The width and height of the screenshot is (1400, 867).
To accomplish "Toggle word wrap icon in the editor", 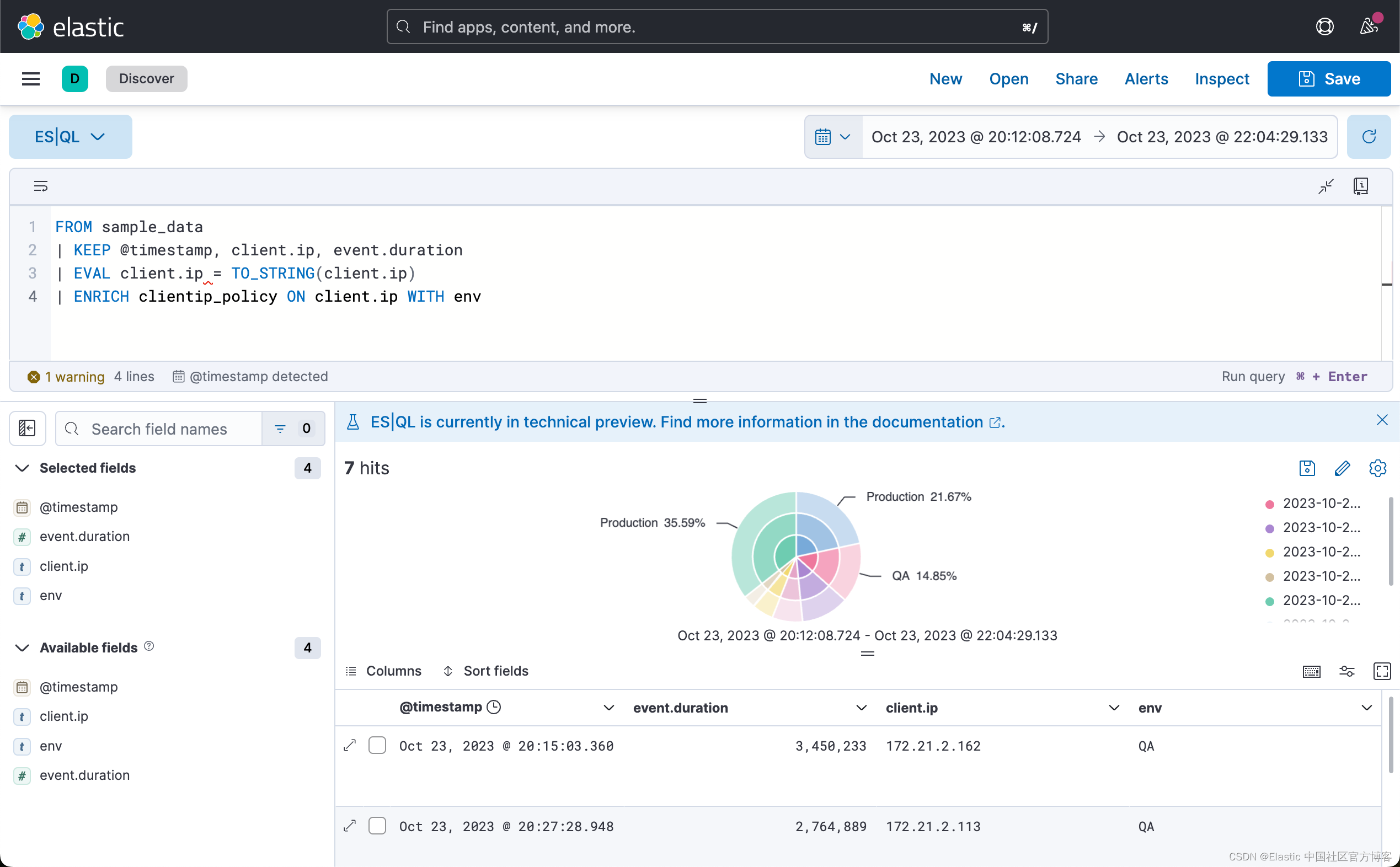I will tap(41, 186).
